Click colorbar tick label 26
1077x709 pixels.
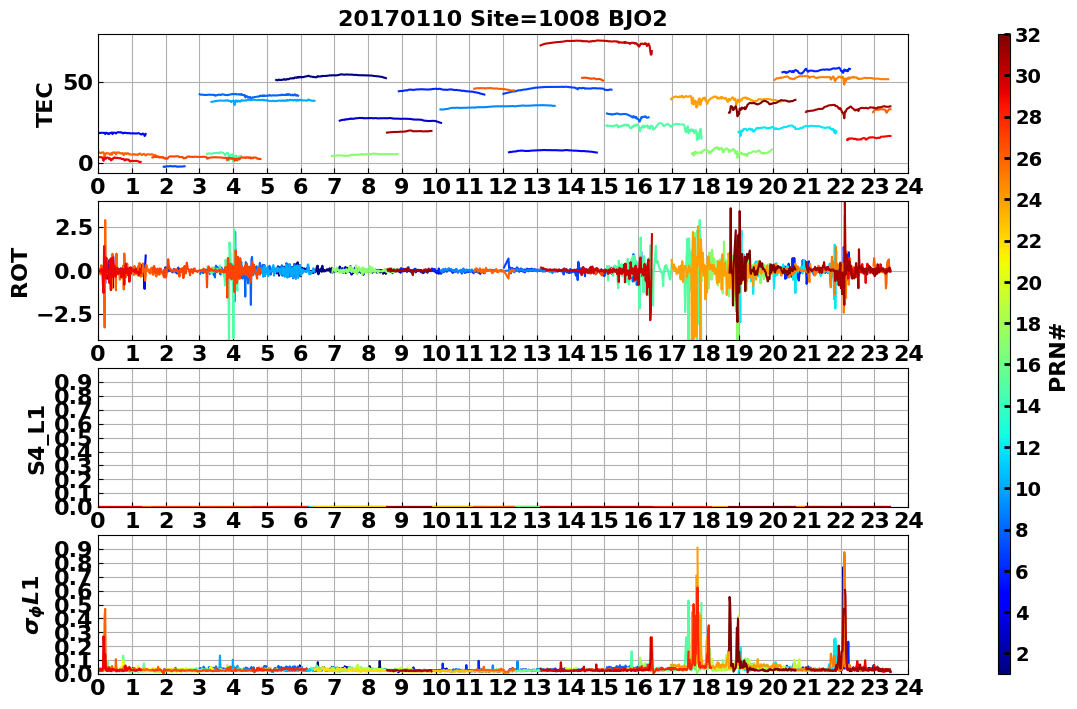coord(1028,159)
